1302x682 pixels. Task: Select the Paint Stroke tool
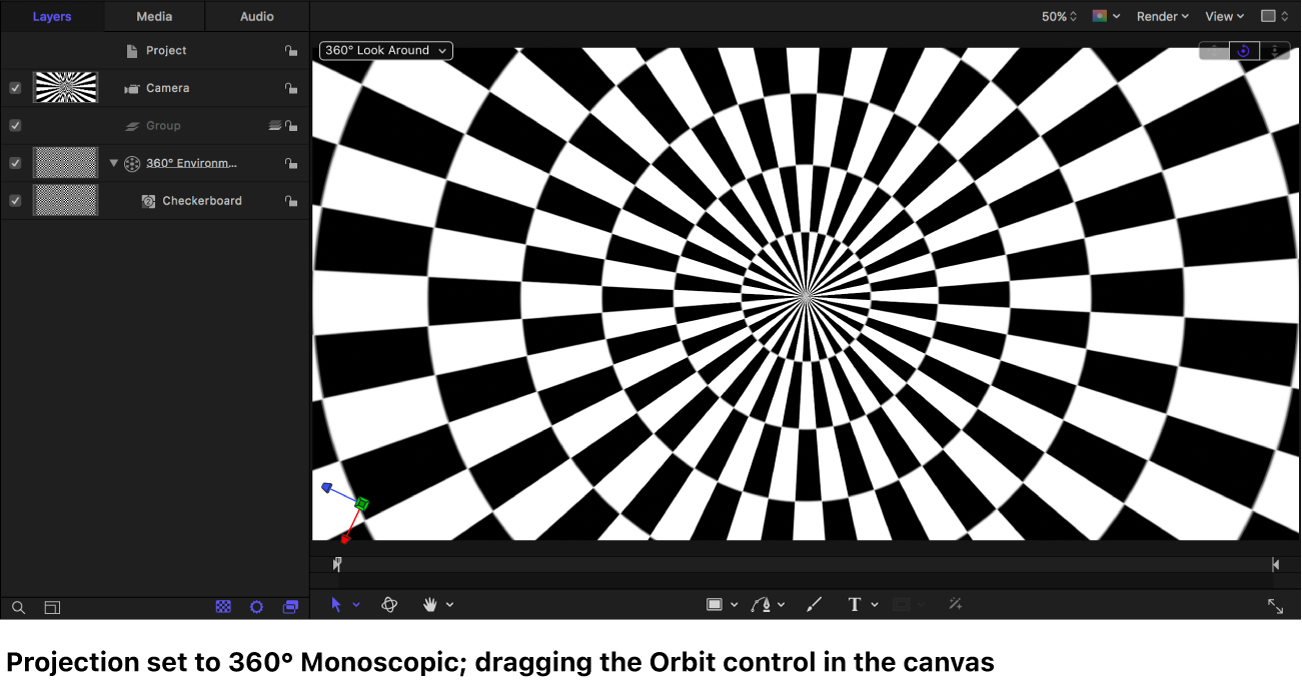pyautogui.click(x=813, y=604)
